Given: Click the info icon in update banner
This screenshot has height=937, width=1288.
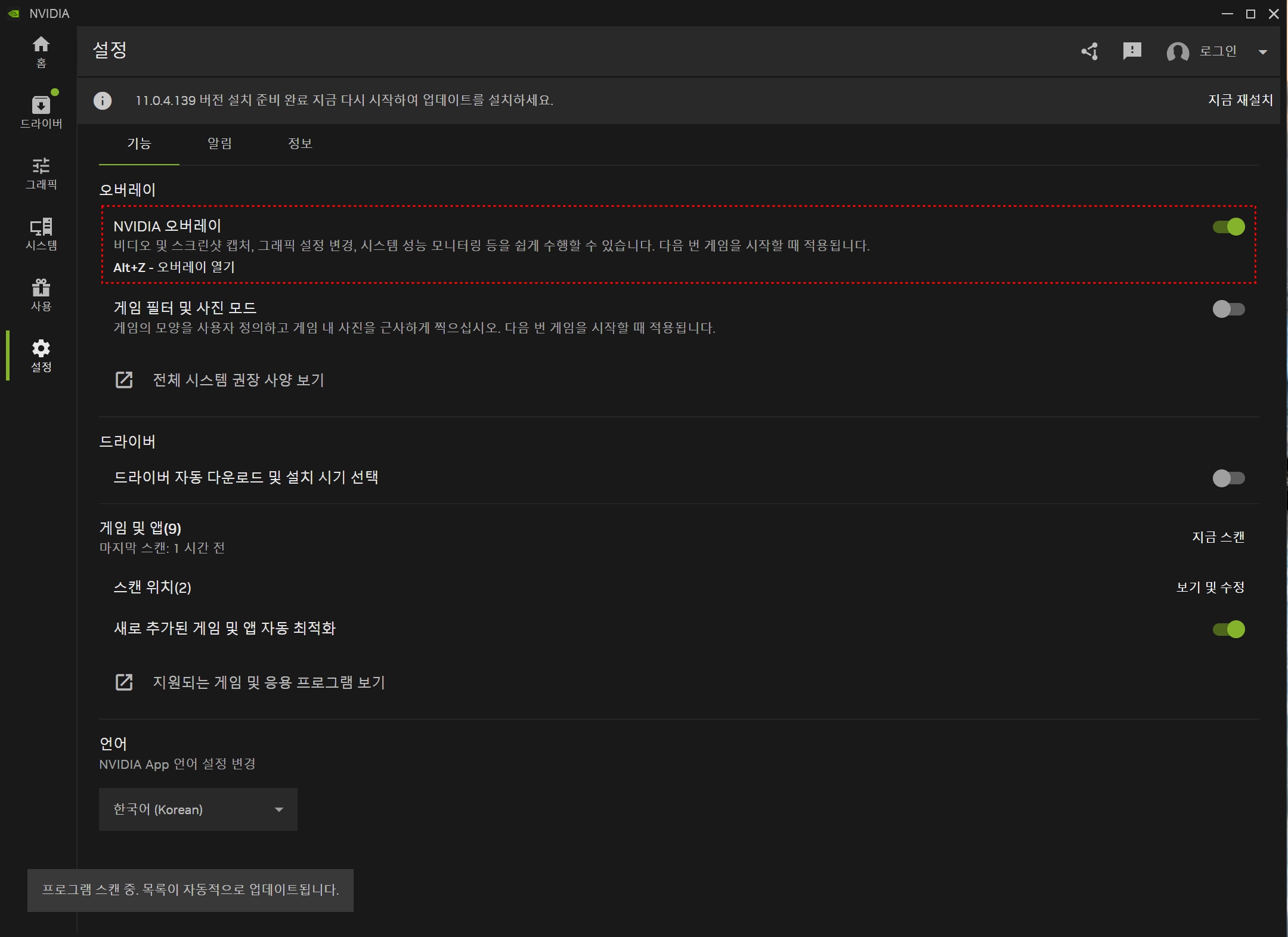Looking at the screenshot, I should (103, 101).
